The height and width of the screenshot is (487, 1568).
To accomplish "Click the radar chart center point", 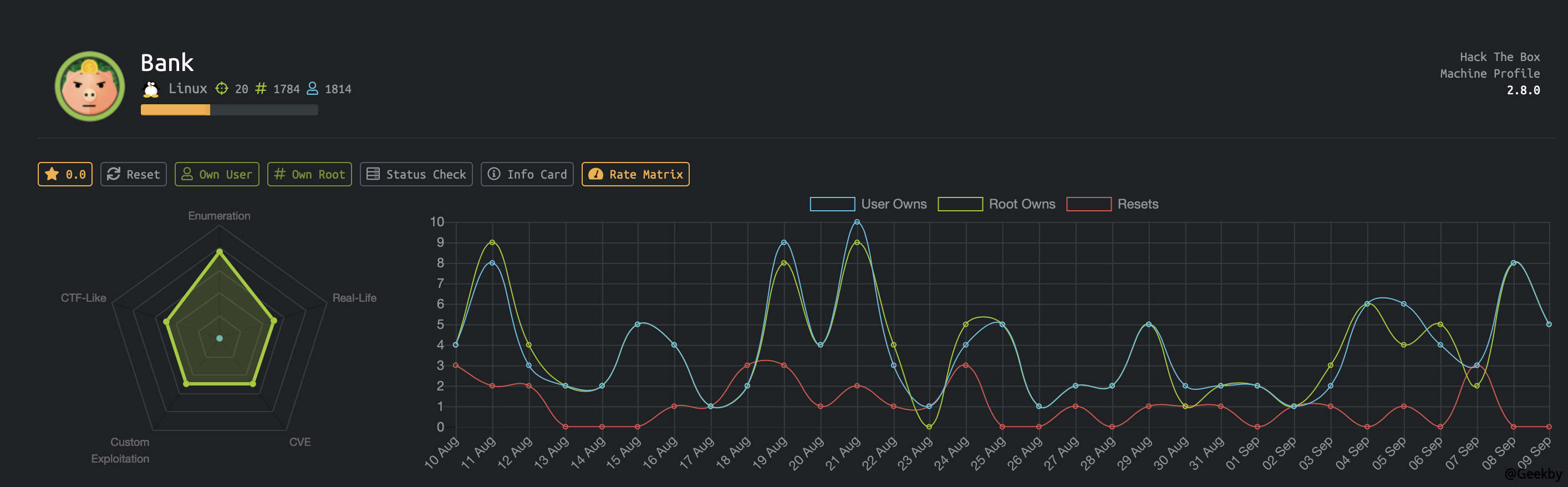I will pyautogui.click(x=220, y=338).
